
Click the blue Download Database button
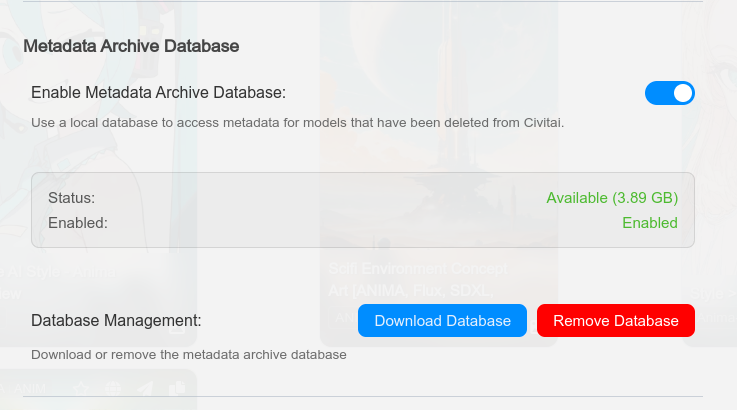(x=442, y=321)
